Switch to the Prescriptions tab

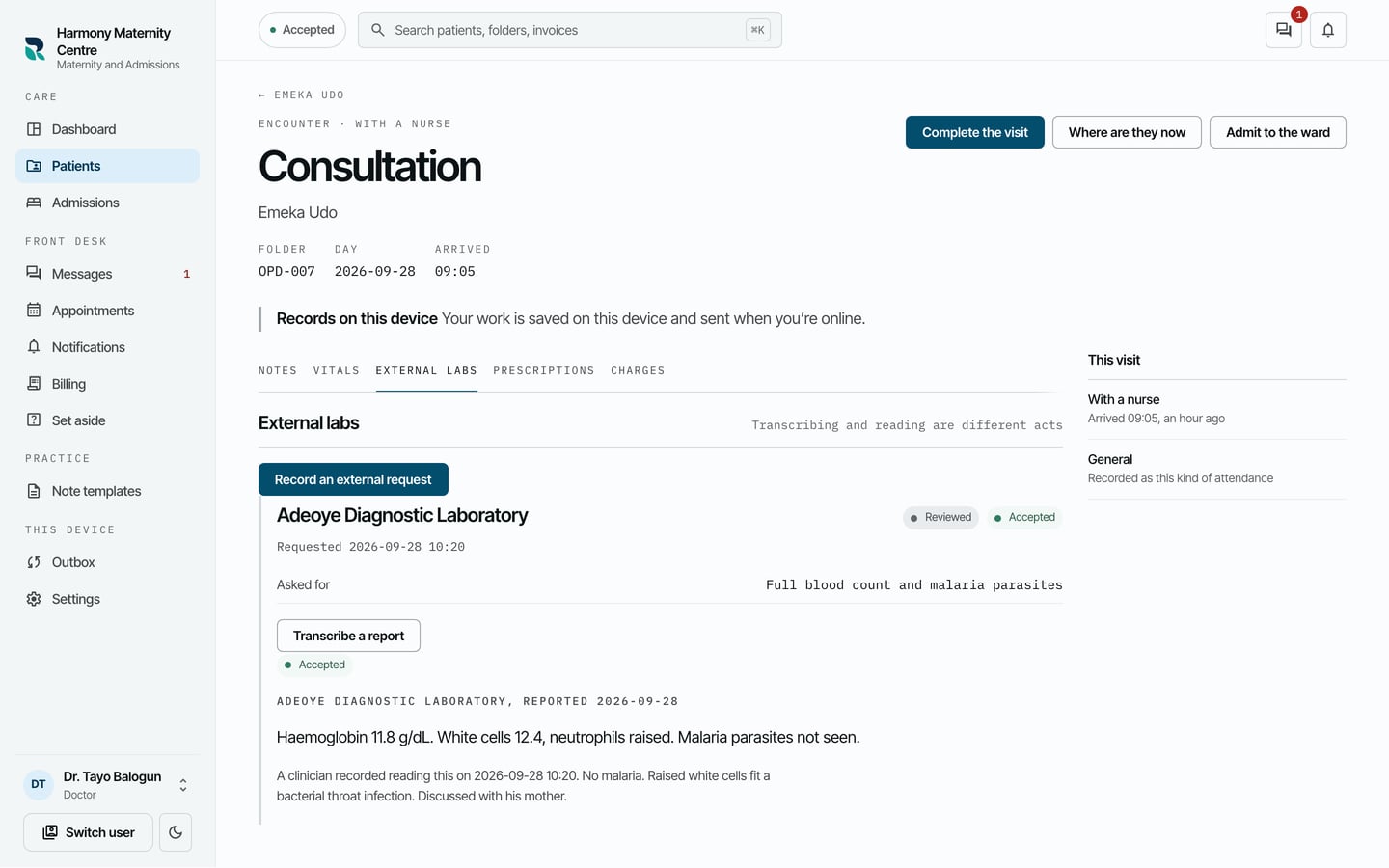(x=544, y=371)
